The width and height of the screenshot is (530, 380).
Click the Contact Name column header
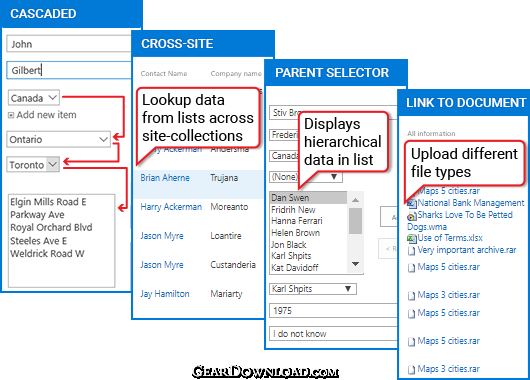coord(164,73)
